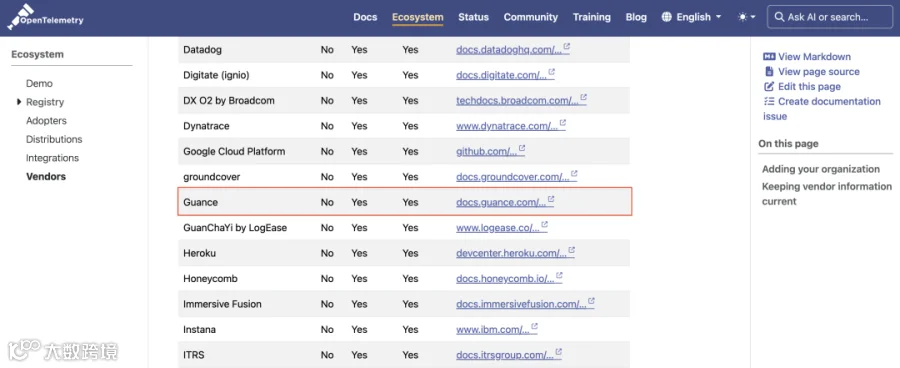Open external link icon beside docs.guance.com
This screenshot has height=368, width=900.
pos(551,199)
